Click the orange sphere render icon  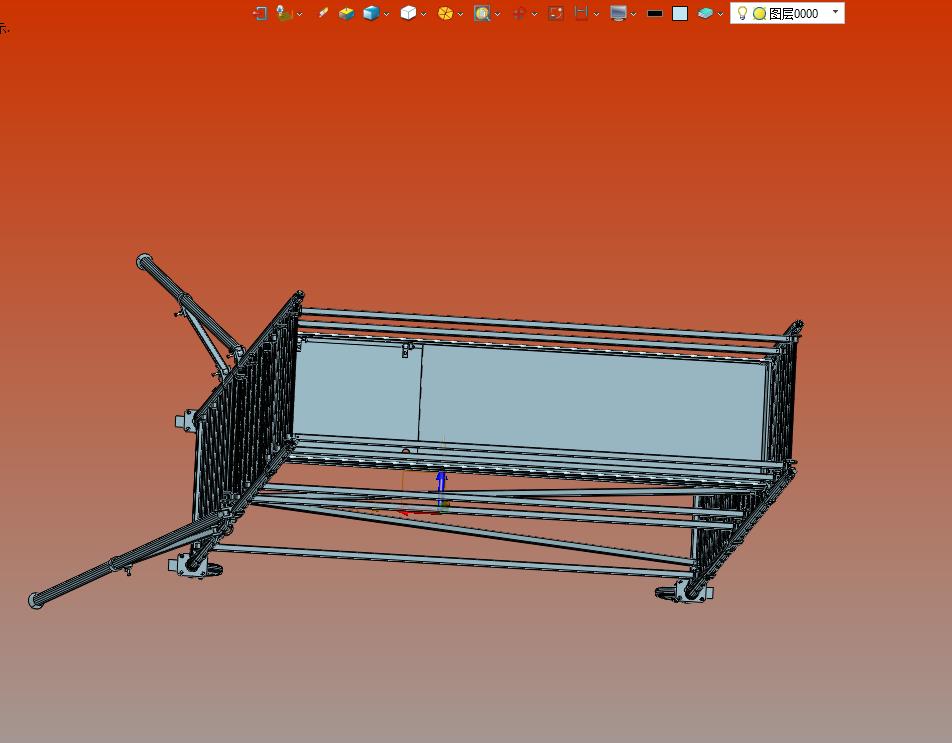click(x=446, y=13)
